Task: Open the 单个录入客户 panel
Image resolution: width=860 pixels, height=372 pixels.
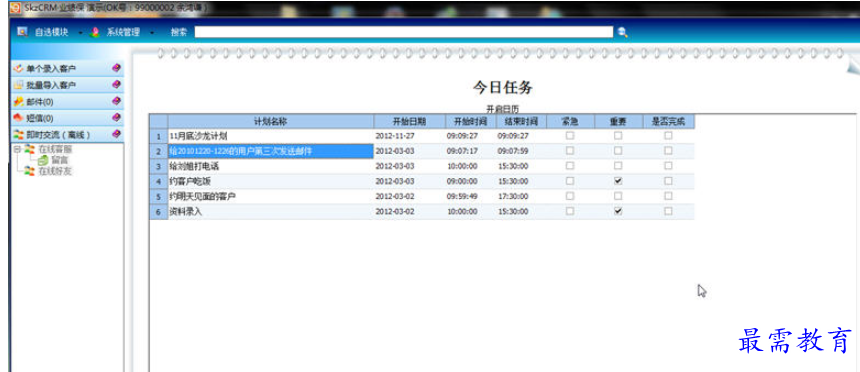Action: pyautogui.click(x=67, y=69)
